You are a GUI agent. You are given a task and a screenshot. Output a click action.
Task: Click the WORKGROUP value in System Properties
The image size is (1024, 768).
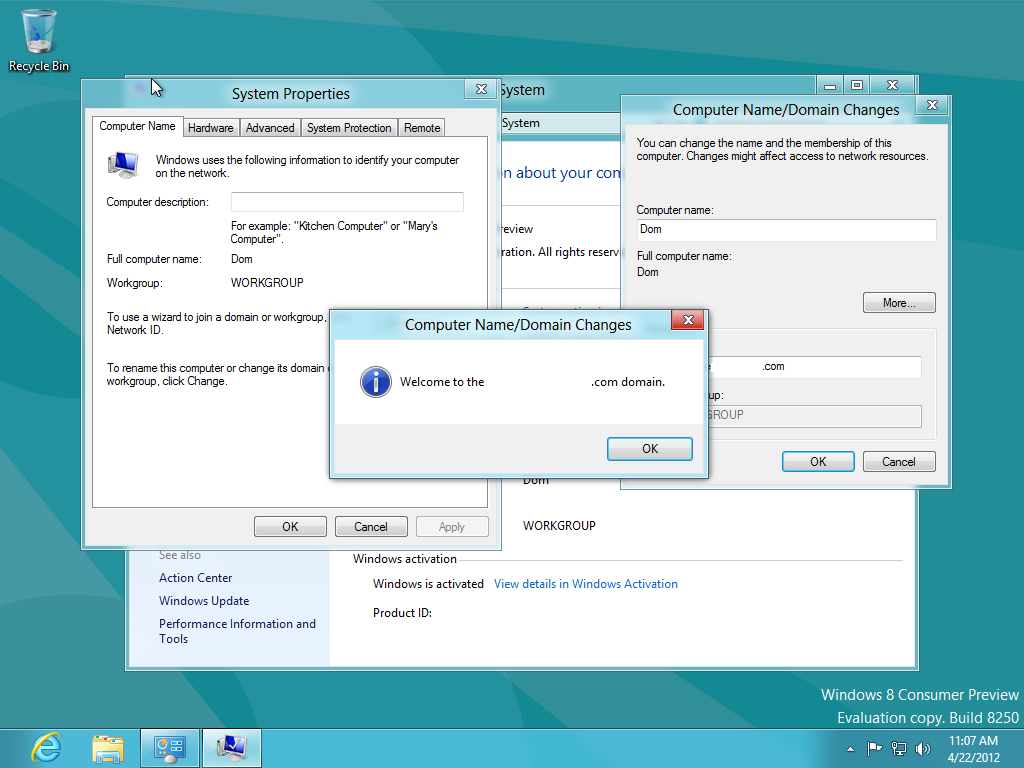[x=267, y=283]
